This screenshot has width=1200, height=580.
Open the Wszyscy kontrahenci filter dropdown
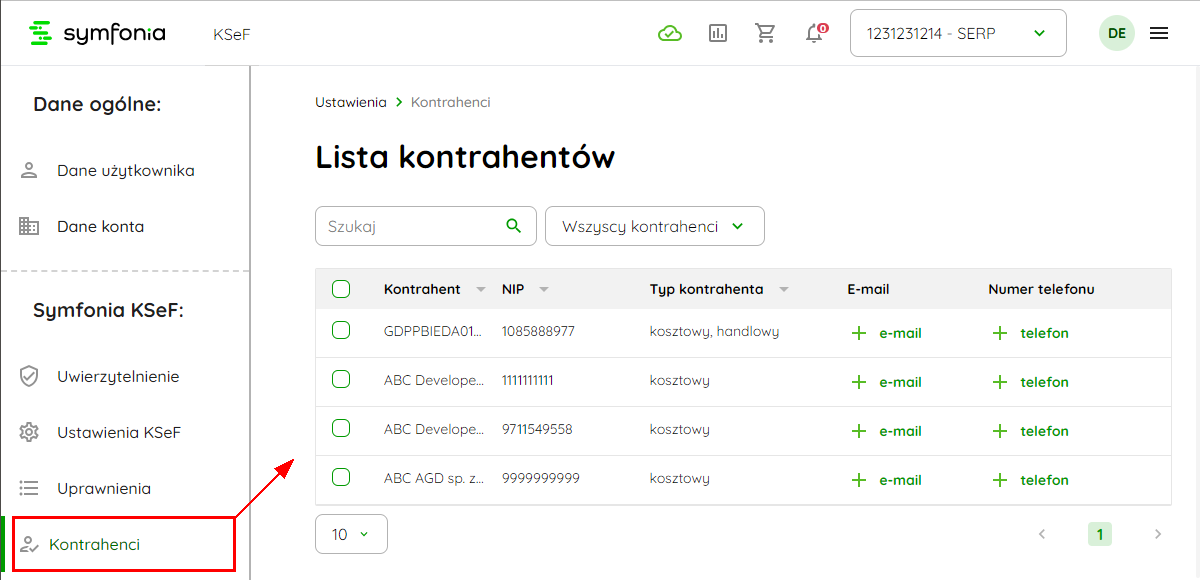[x=654, y=226]
